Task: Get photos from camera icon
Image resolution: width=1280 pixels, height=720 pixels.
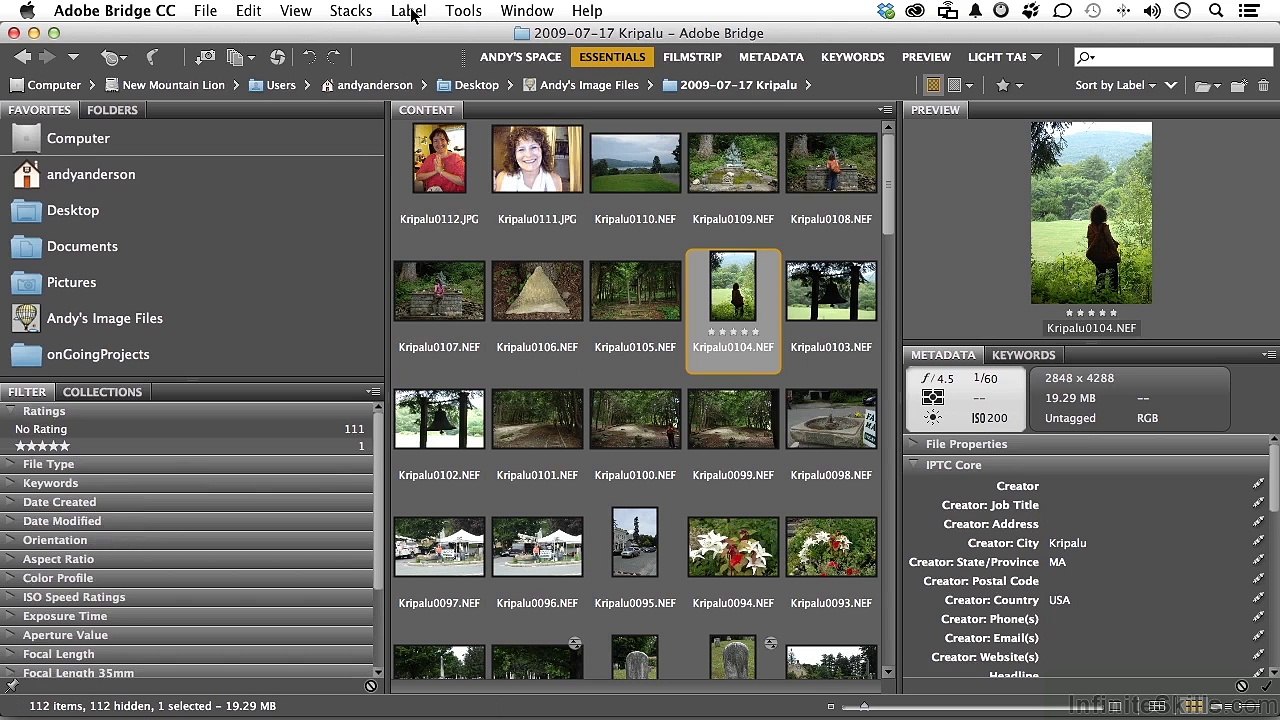Action: pyautogui.click(x=205, y=57)
